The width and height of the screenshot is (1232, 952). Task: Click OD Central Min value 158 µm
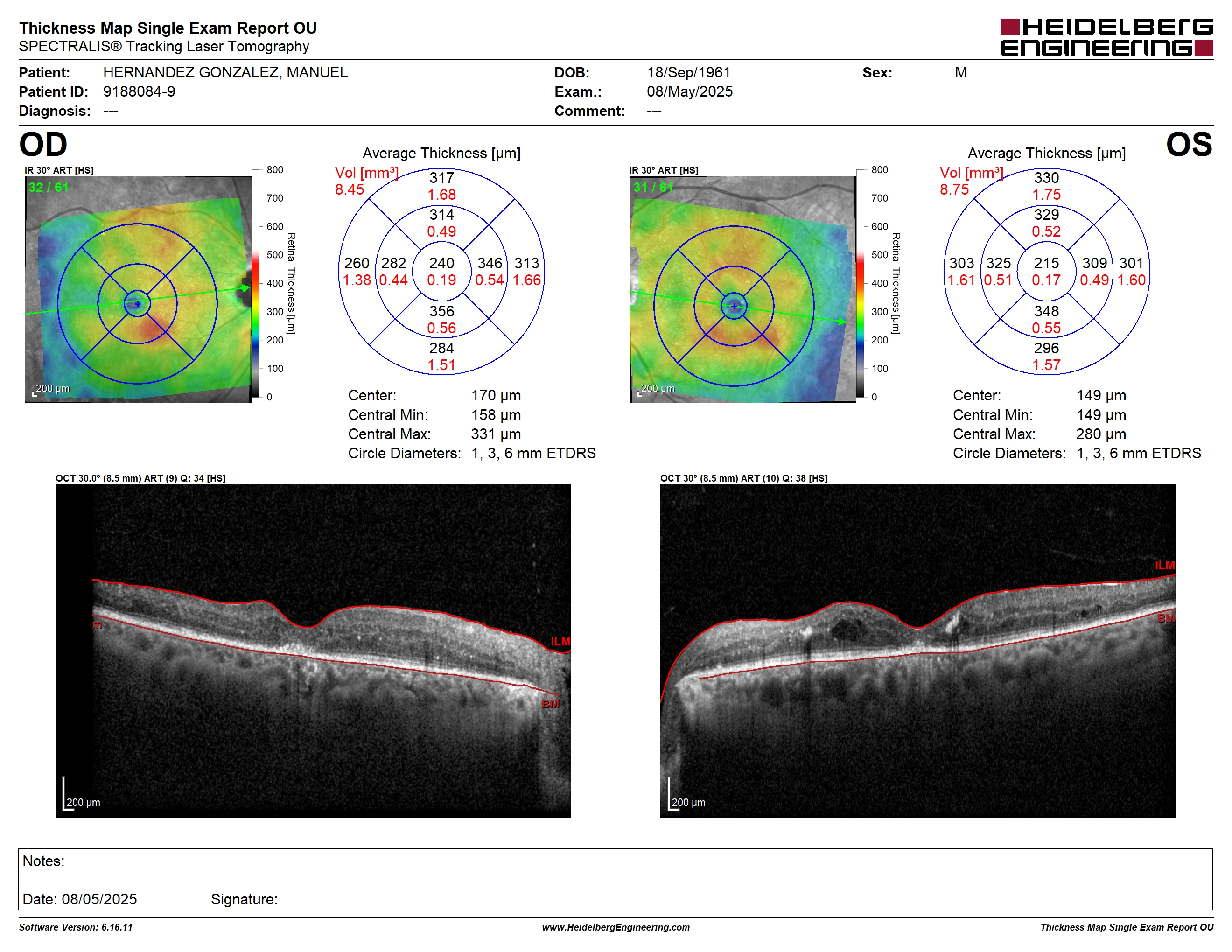pyautogui.click(x=496, y=416)
